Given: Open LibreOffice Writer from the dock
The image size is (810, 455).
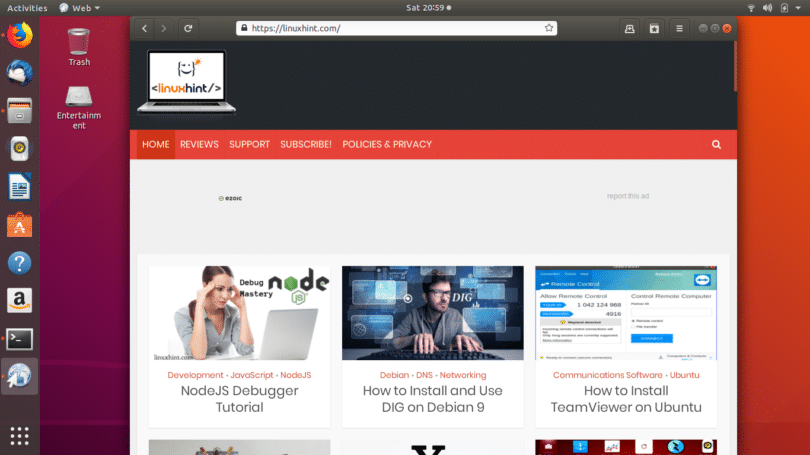Looking at the screenshot, I should (20, 186).
